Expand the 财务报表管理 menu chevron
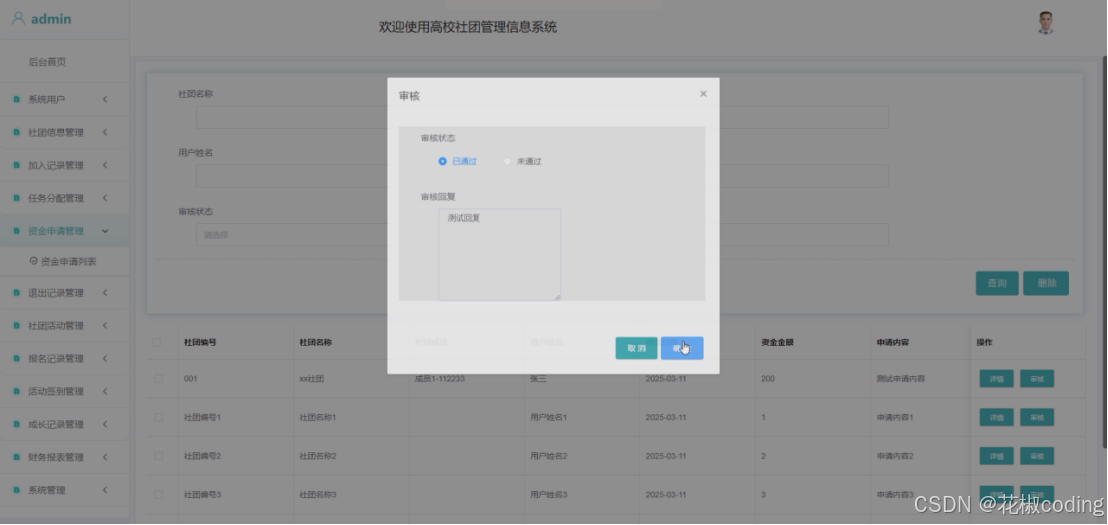The width and height of the screenshot is (1108, 525). 105,457
